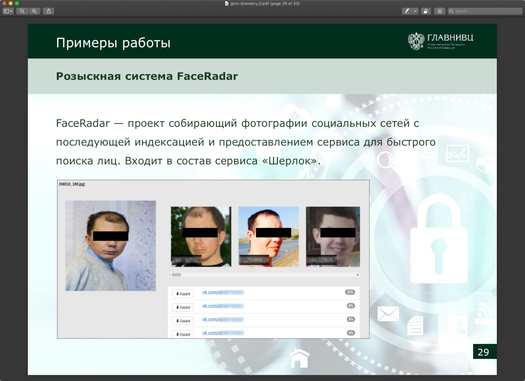Show the Markup toolbar
The image size is (525, 381).
(x=440, y=11)
